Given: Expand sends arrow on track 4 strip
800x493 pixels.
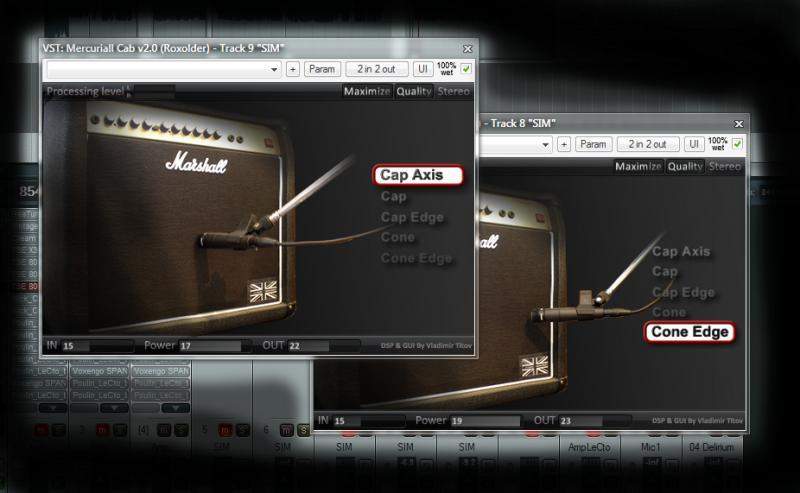Looking at the screenshot, I should click(x=175, y=408).
